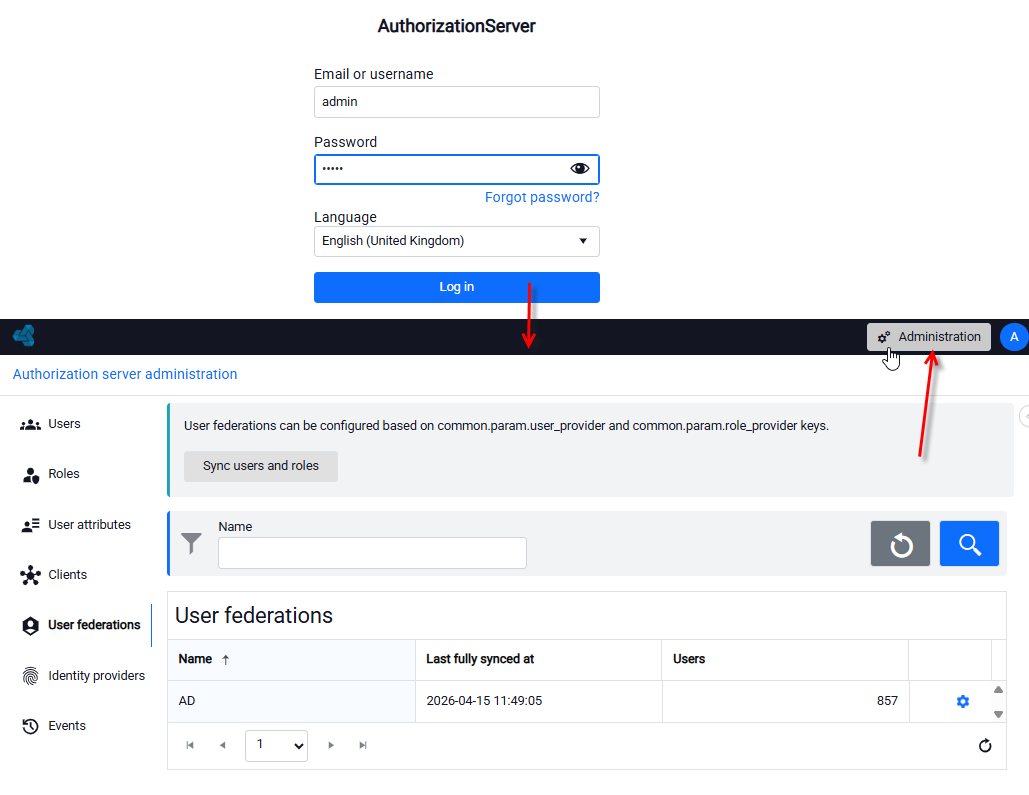Select User federations in sidebar
The image size is (1029, 795).
click(81, 625)
